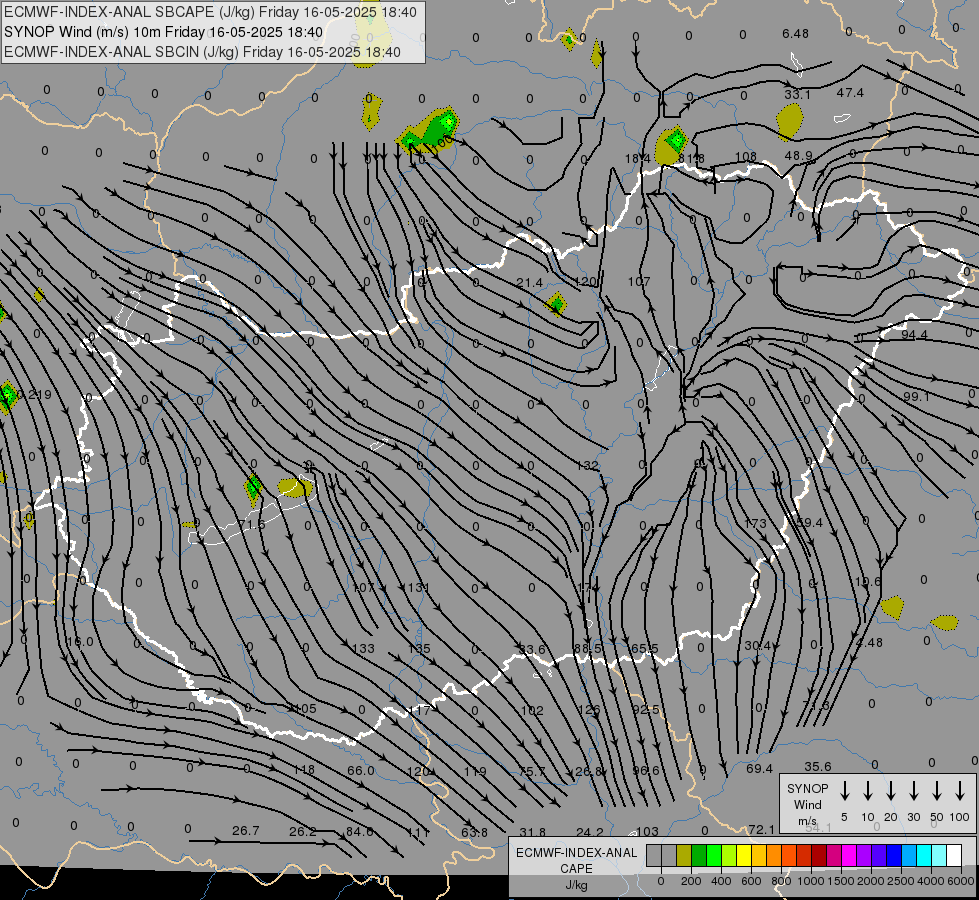Click the 50 m/s wind arrow symbol
This screenshot has height=900, width=979.
point(937,791)
